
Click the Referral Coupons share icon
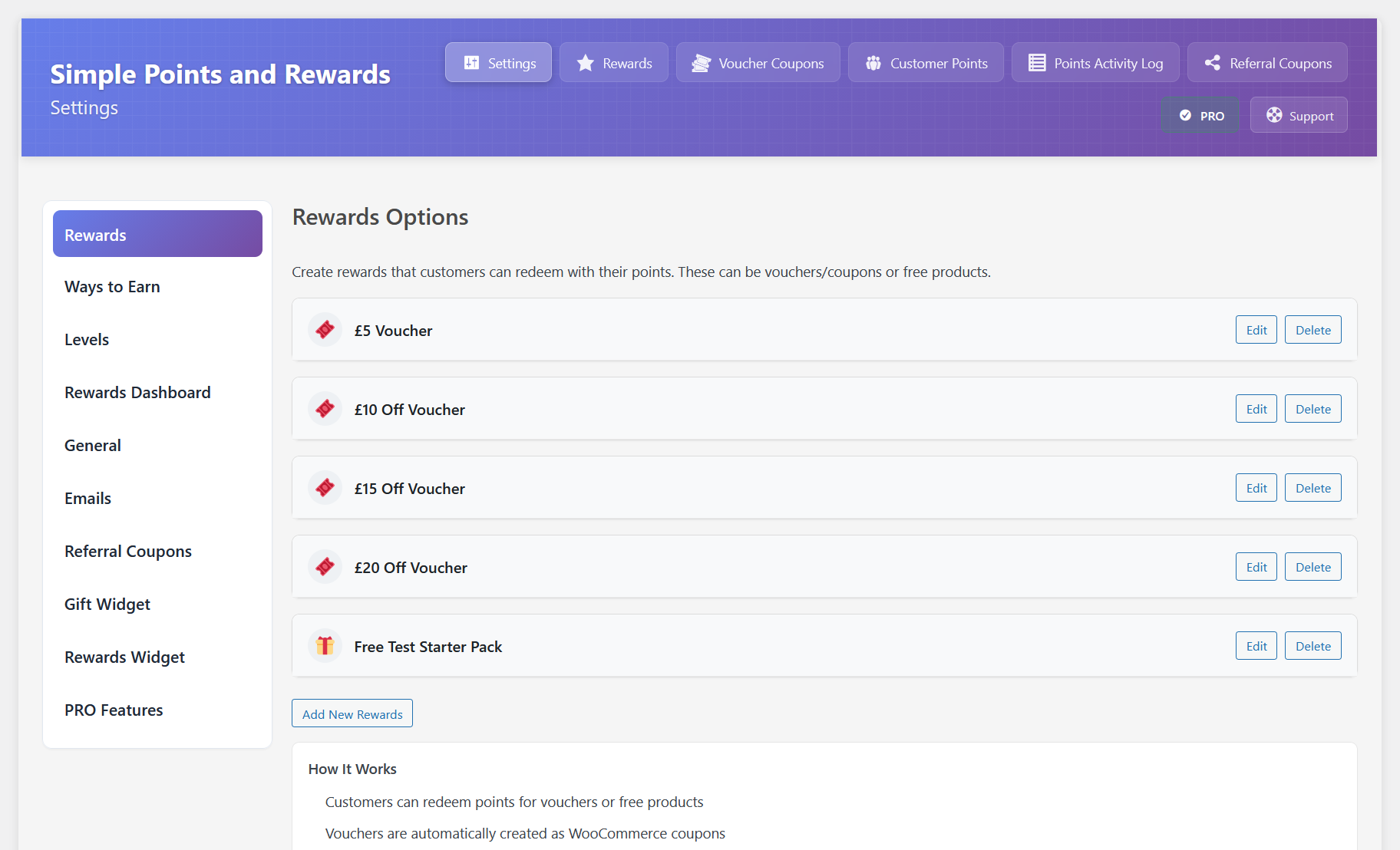click(1213, 63)
